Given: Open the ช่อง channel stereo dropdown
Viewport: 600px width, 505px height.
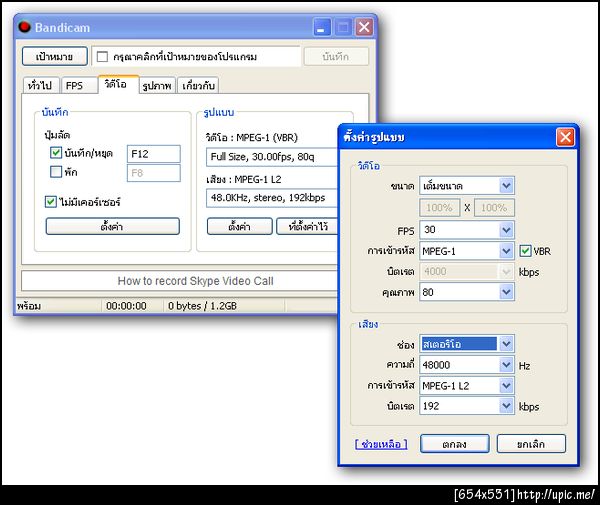Looking at the screenshot, I should (x=467, y=344).
